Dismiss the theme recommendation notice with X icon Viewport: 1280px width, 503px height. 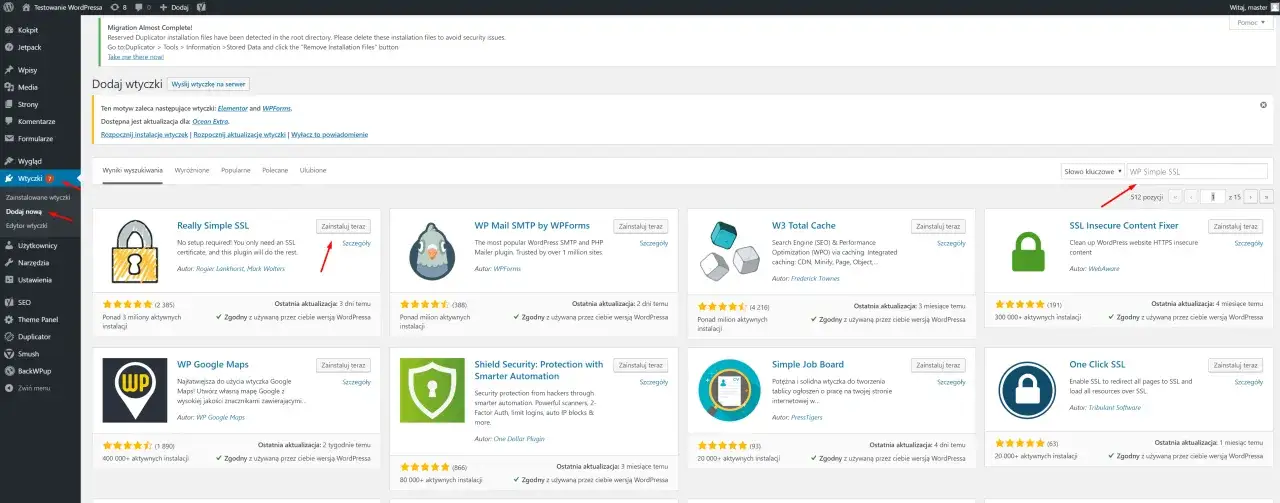click(x=1263, y=104)
